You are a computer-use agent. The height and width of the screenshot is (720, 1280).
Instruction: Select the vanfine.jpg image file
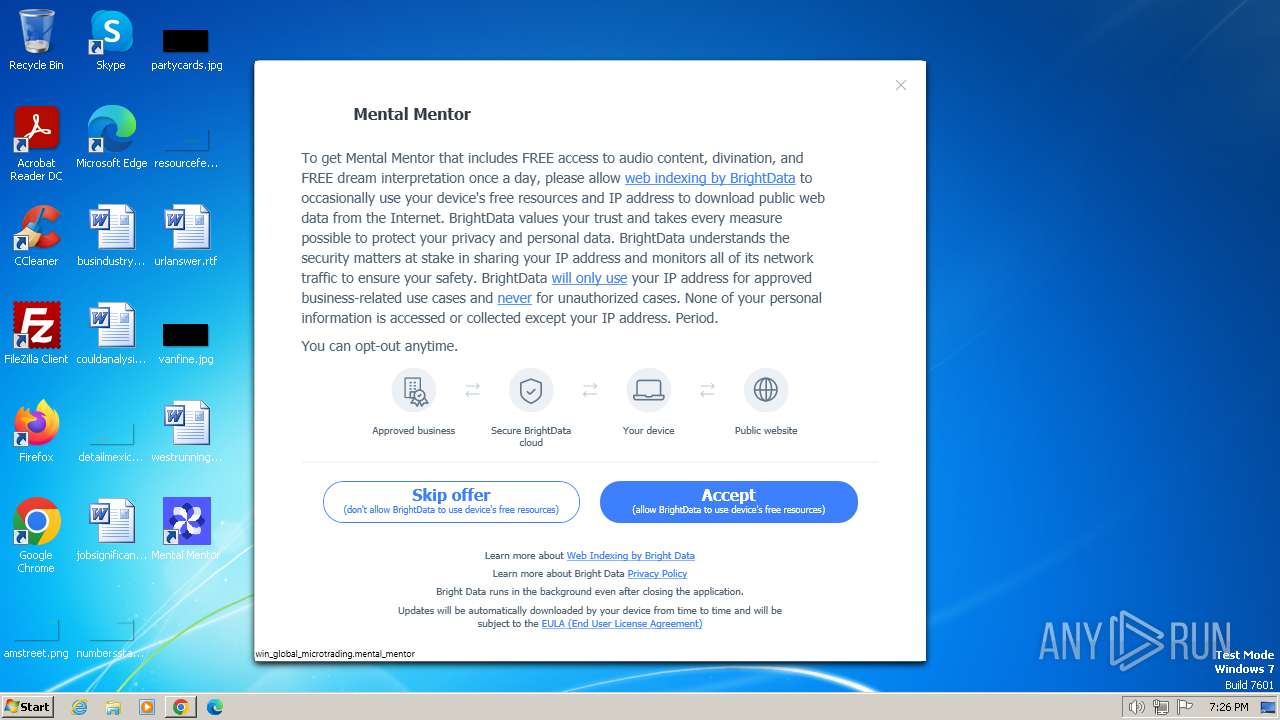tap(186, 342)
